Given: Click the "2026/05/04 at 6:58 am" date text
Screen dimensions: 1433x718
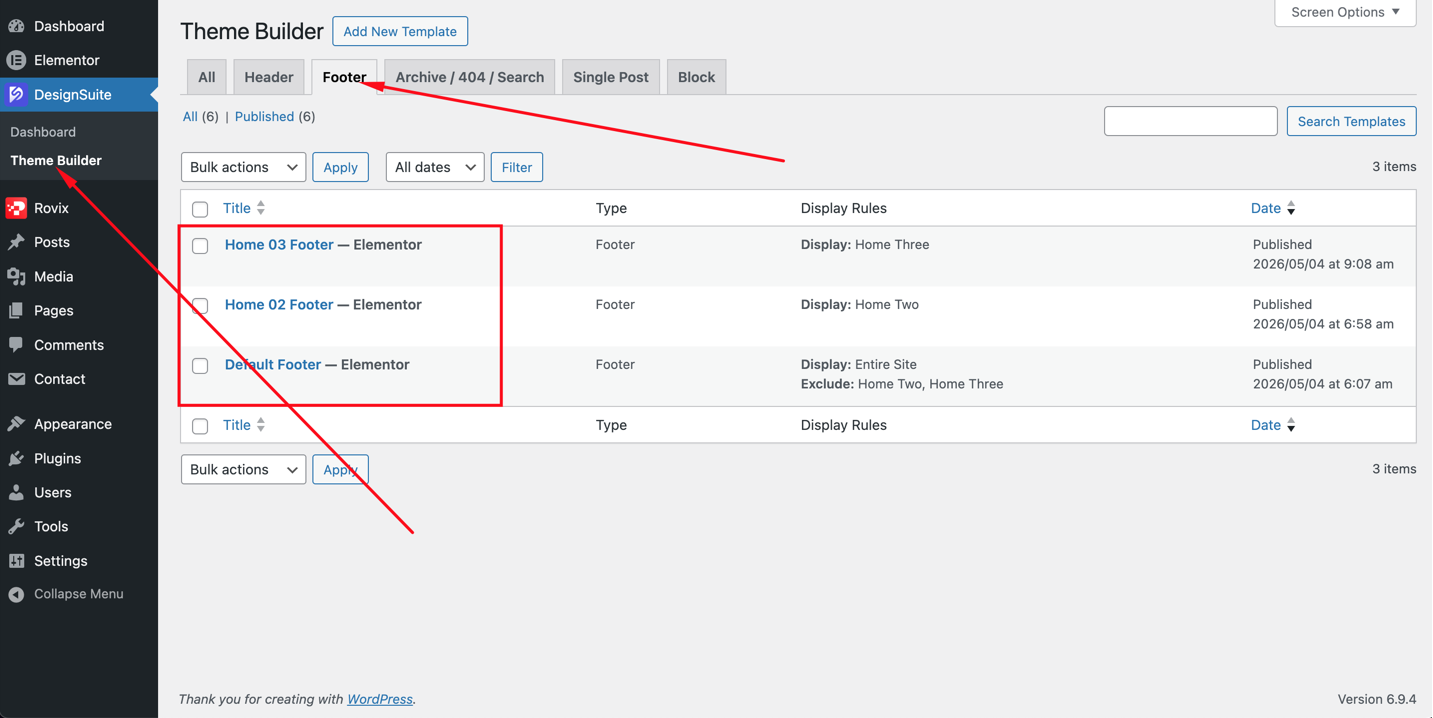Looking at the screenshot, I should 1323,324.
